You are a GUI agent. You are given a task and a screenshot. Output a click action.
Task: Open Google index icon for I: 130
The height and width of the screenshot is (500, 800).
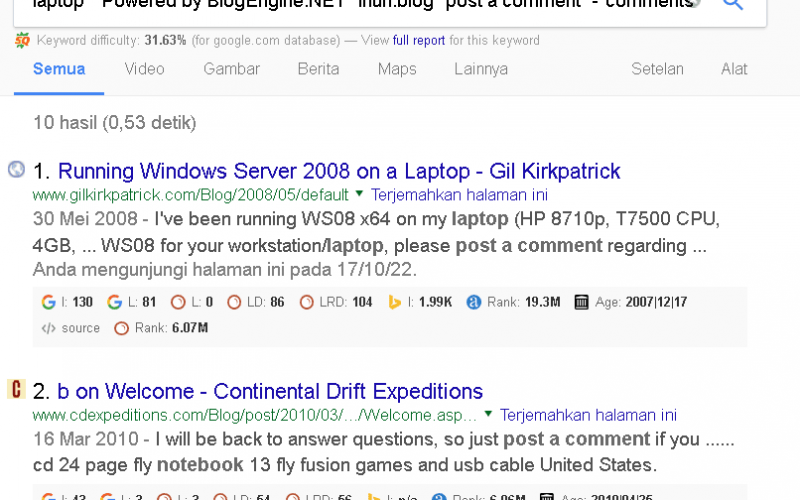(x=48, y=303)
